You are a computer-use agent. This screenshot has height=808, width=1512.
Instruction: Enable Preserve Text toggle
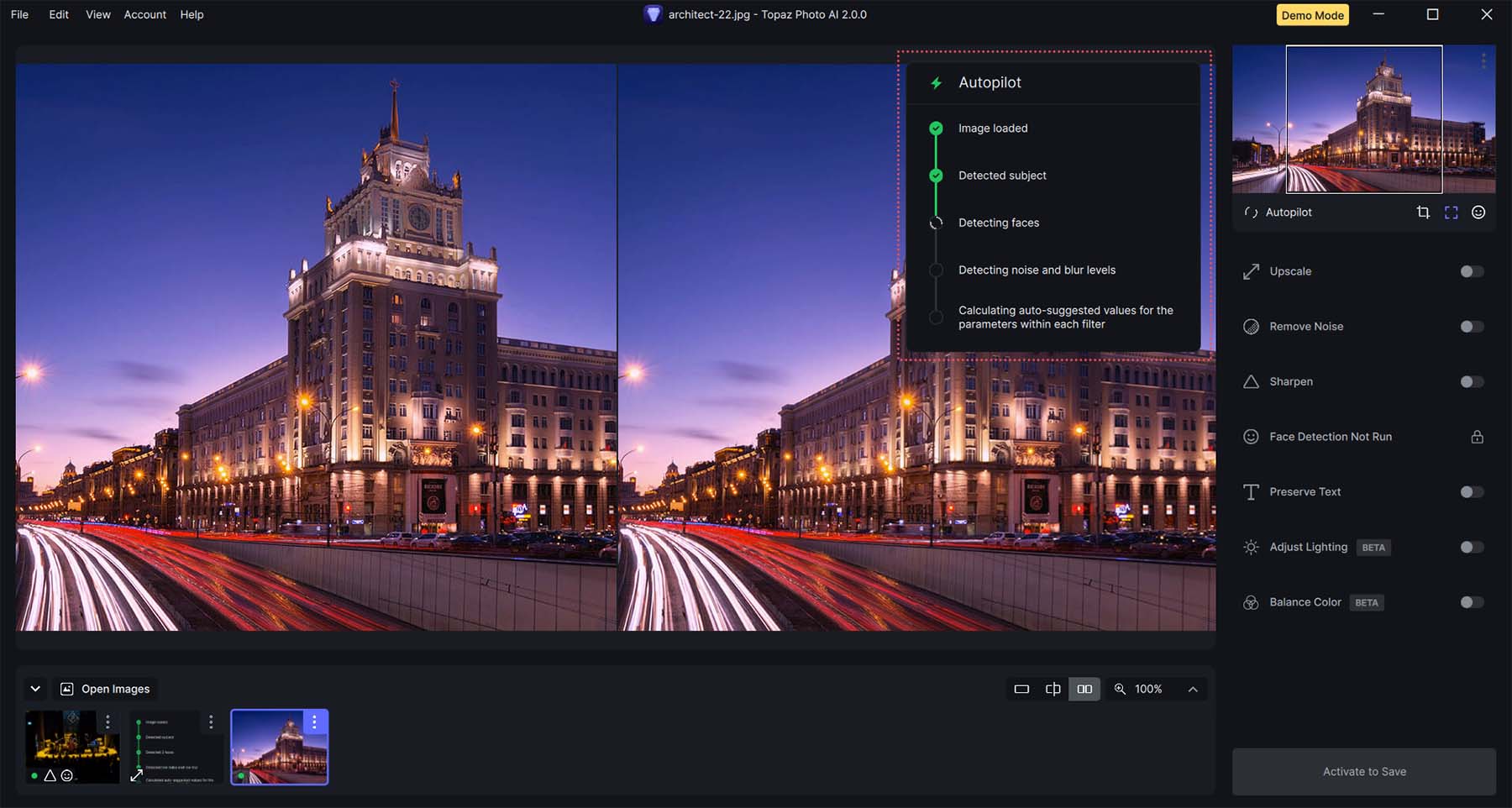coord(1471,492)
